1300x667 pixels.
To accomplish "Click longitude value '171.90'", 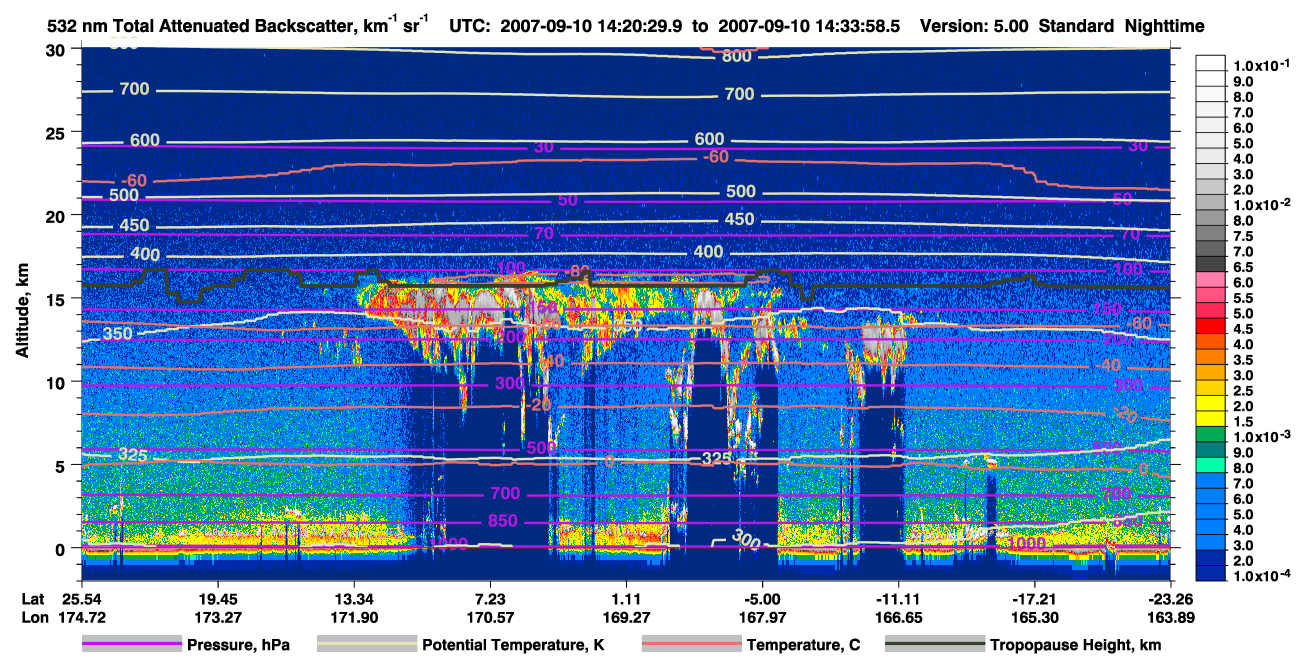I will 353,617.
